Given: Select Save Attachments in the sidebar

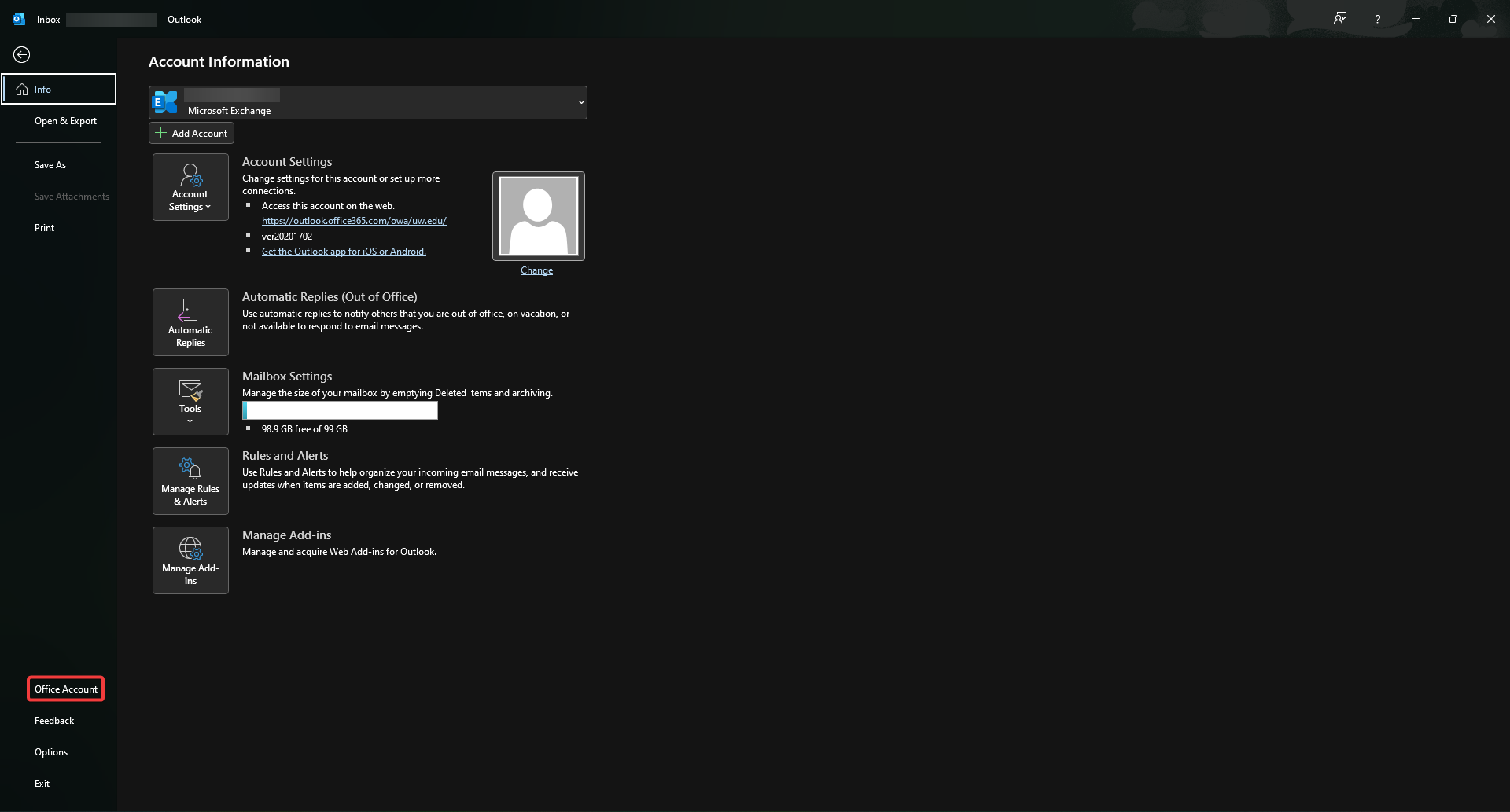Looking at the screenshot, I should click(x=72, y=197).
